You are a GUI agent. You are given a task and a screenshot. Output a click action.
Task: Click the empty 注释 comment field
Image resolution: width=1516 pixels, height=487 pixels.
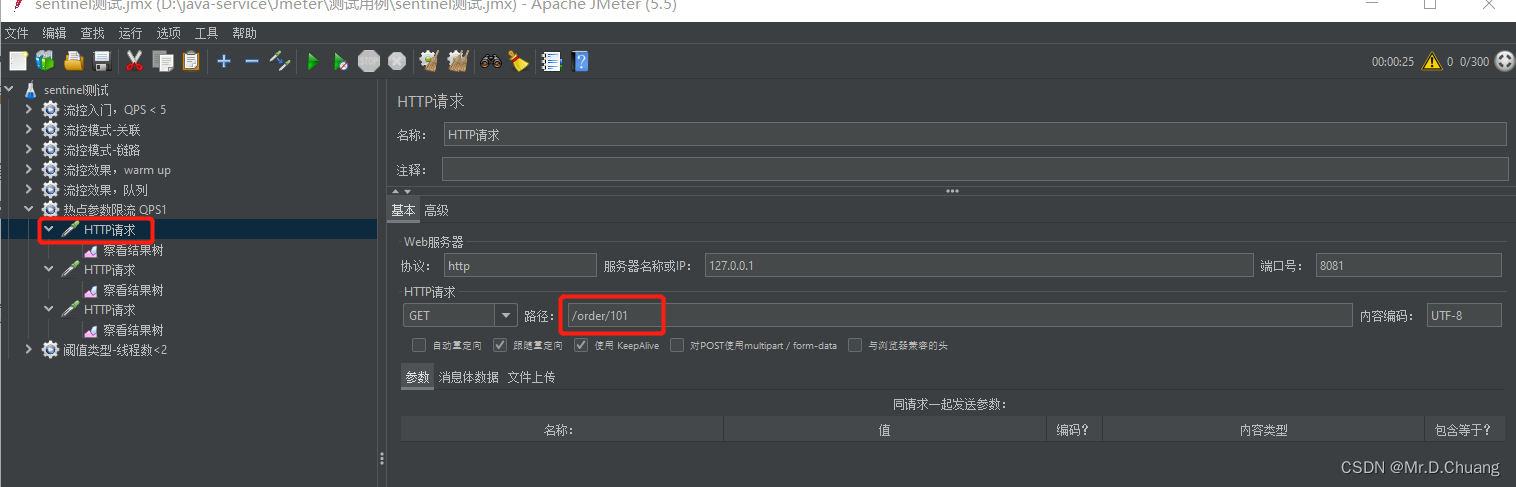[x=975, y=169]
